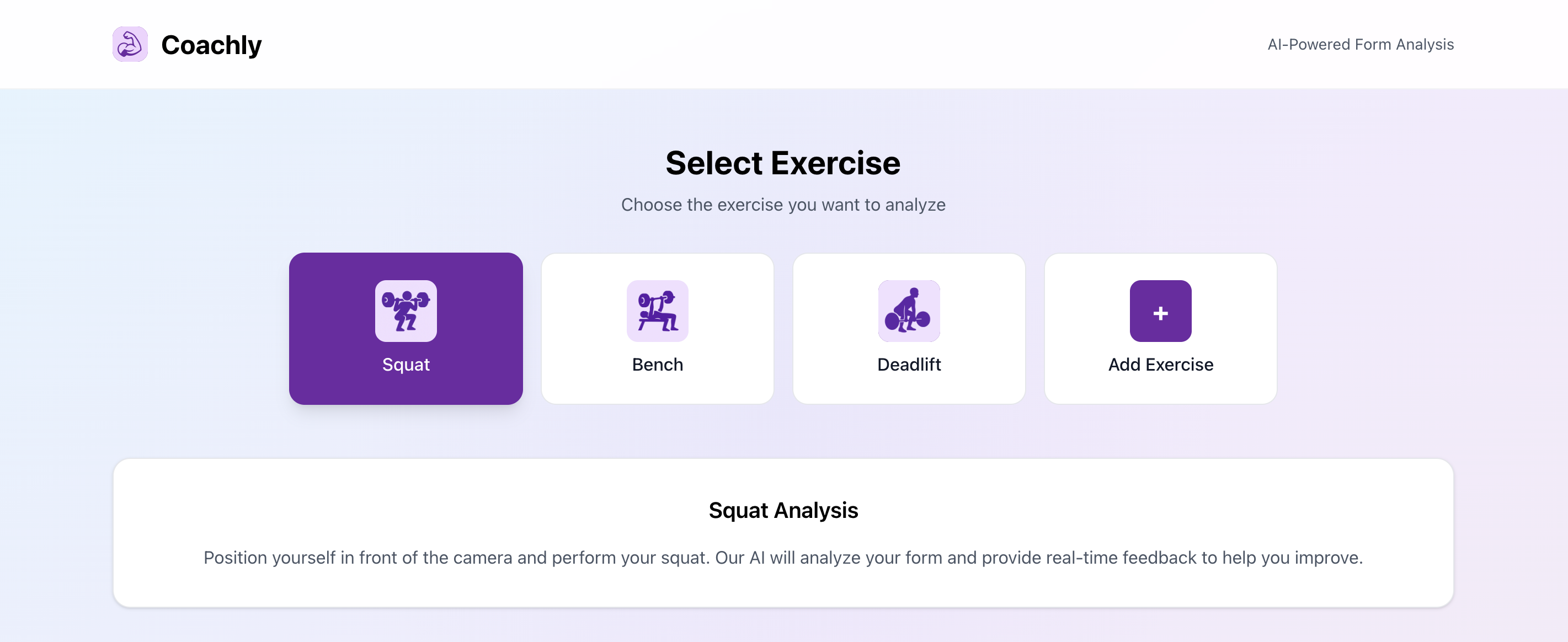This screenshot has height=642, width=1568.
Task: Pick the deadlift lifter icon
Action: pyautogui.click(x=909, y=311)
